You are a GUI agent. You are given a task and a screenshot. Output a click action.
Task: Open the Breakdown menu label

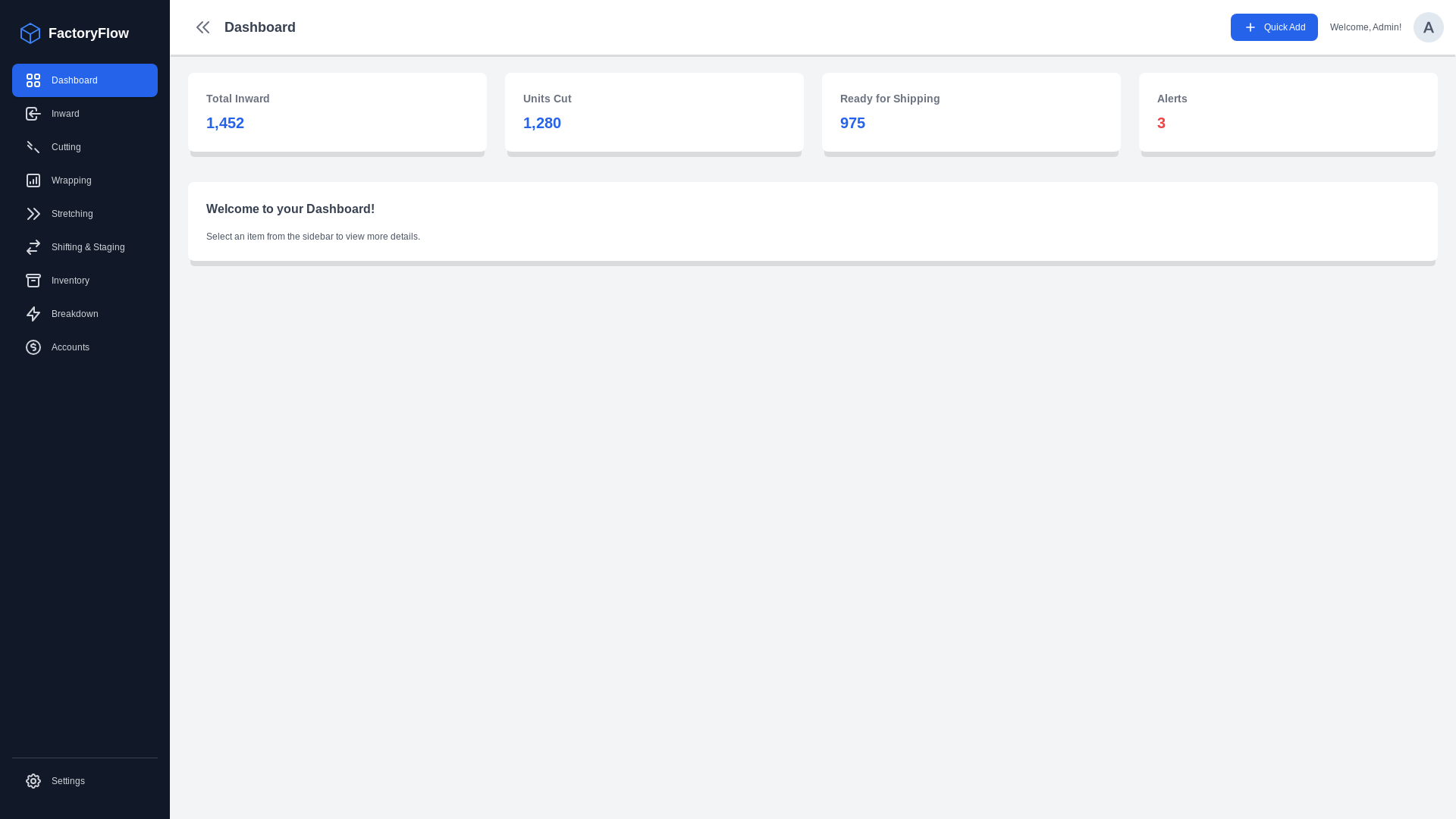[x=75, y=314]
